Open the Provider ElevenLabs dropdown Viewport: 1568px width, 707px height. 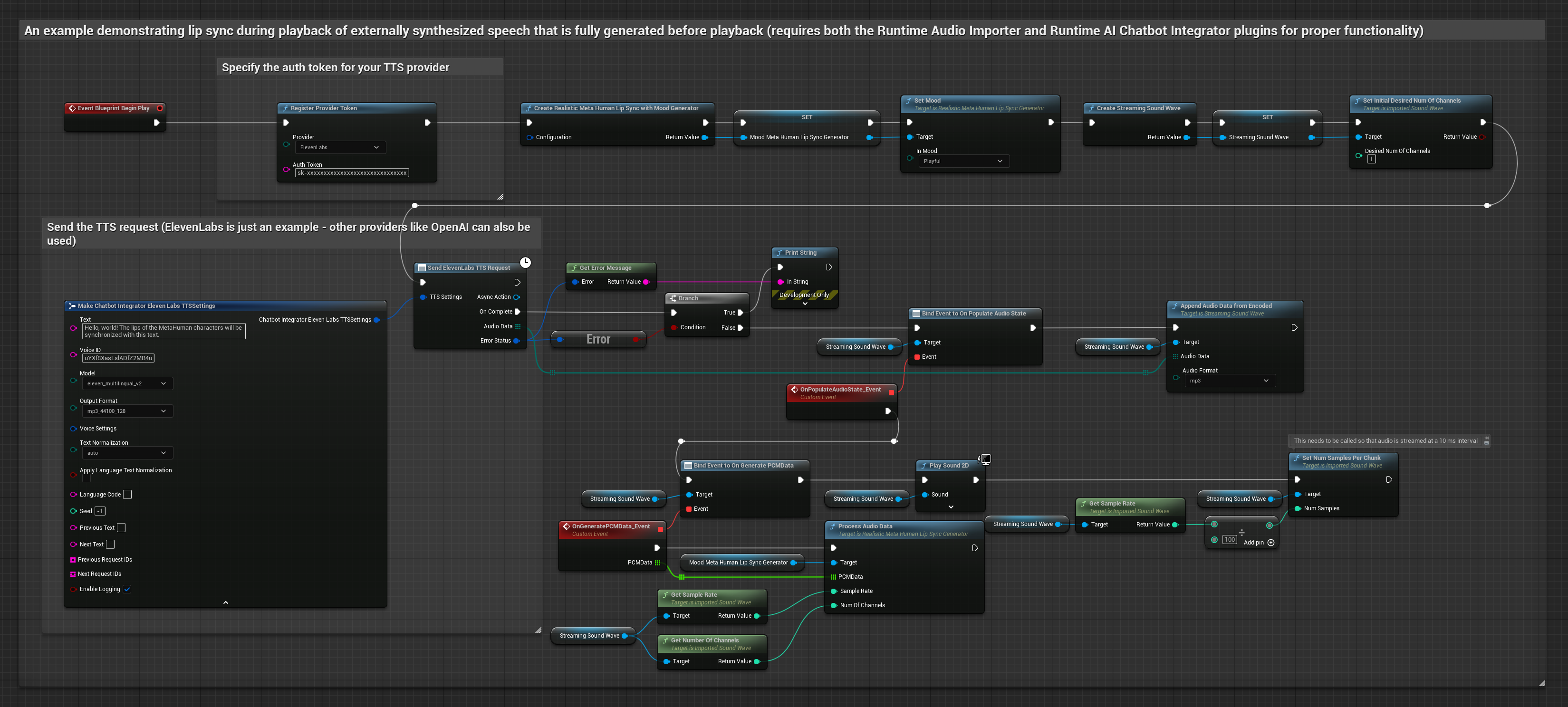point(340,147)
